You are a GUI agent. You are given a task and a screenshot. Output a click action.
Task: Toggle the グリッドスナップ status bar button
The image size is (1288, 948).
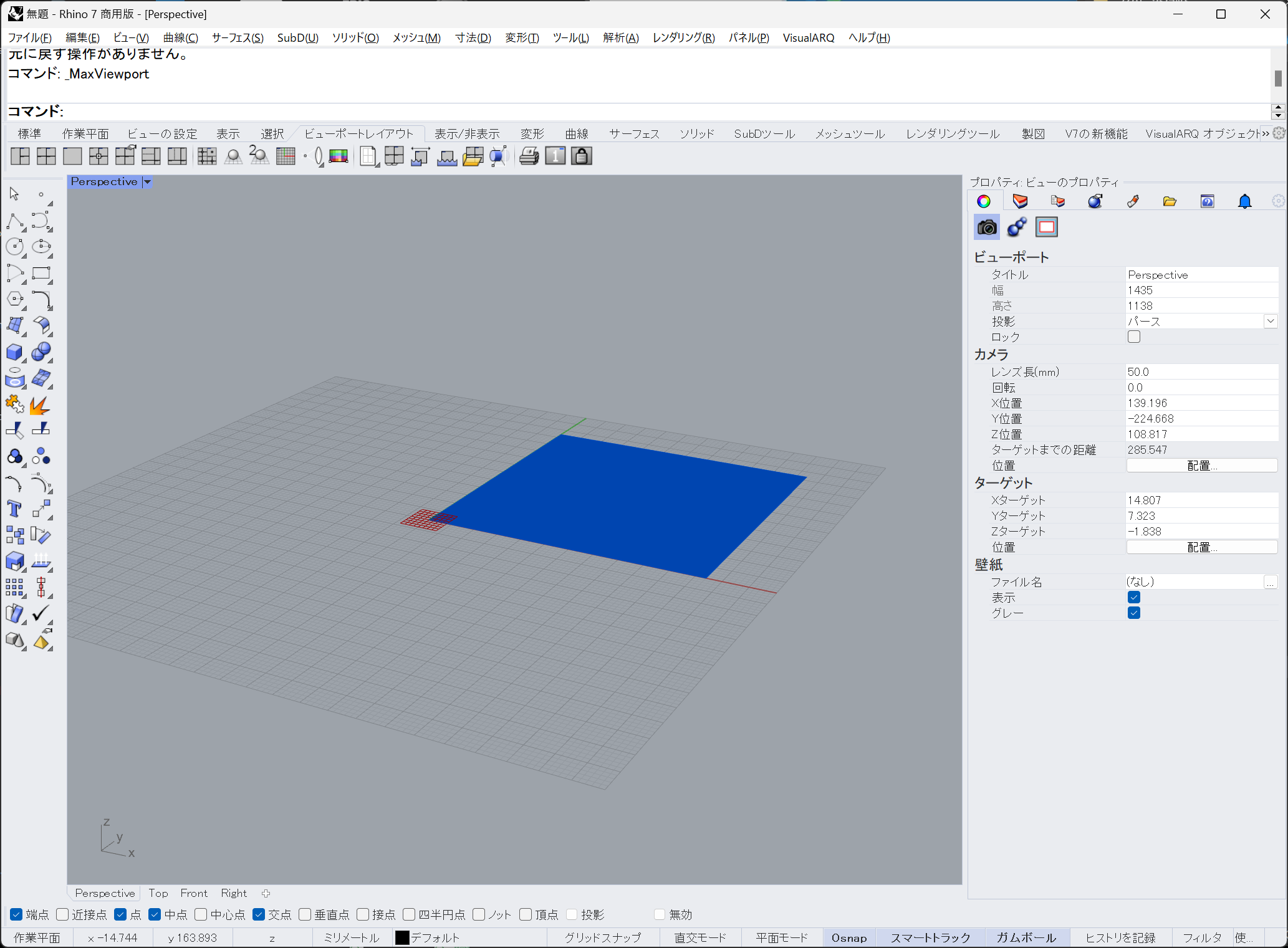click(602, 937)
